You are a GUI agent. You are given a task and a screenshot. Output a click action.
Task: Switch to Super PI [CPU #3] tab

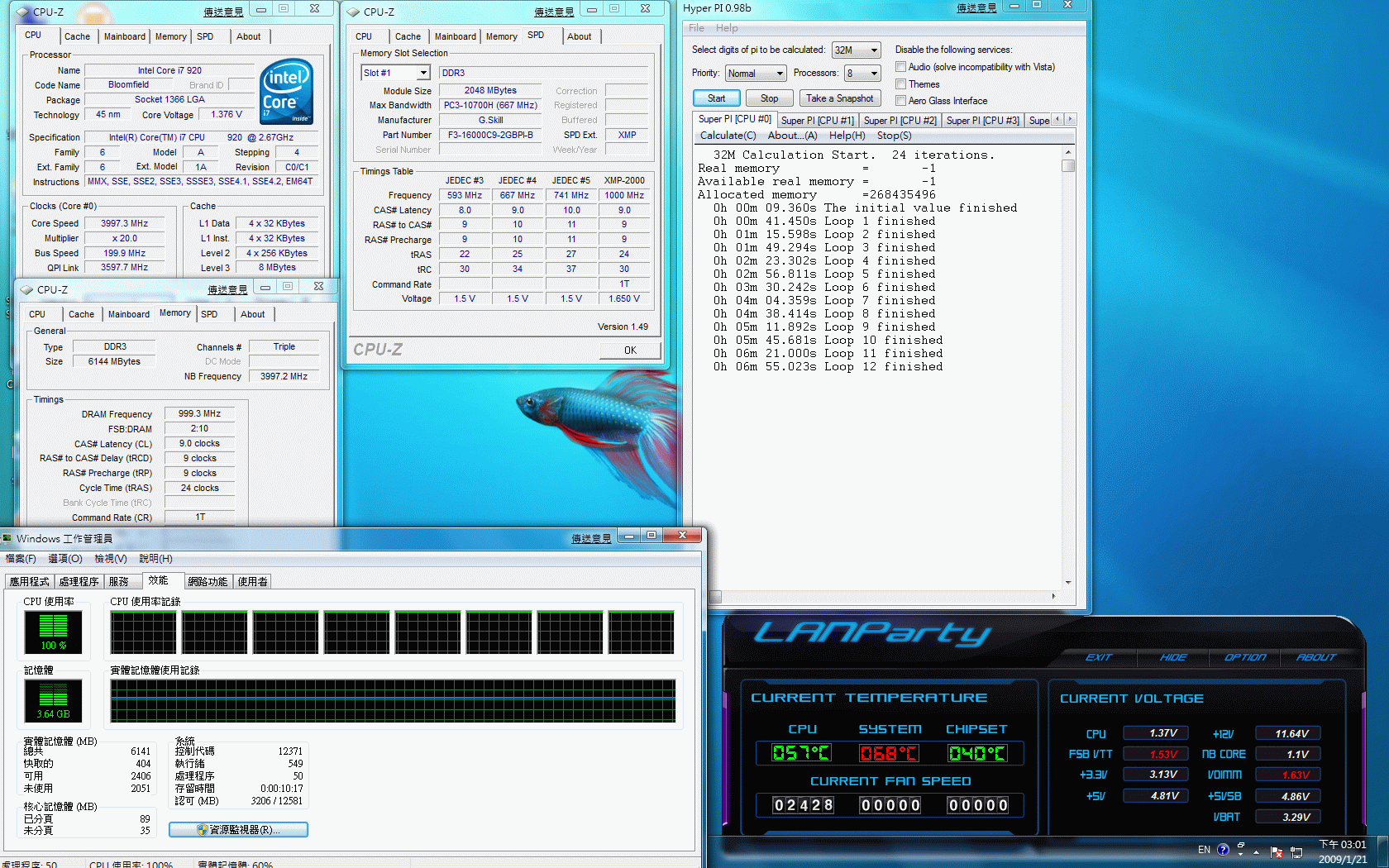(x=982, y=121)
